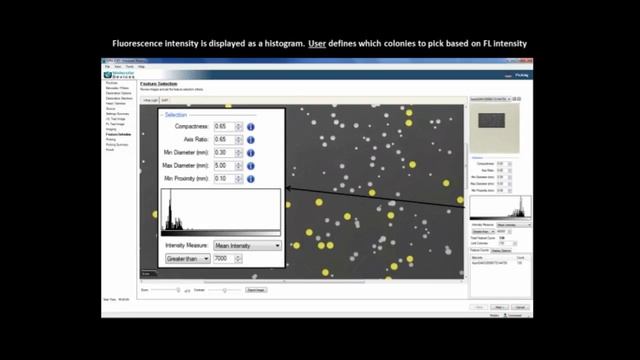
Task: Select Settings Summary in the left step list
Action: click(x=118, y=114)
